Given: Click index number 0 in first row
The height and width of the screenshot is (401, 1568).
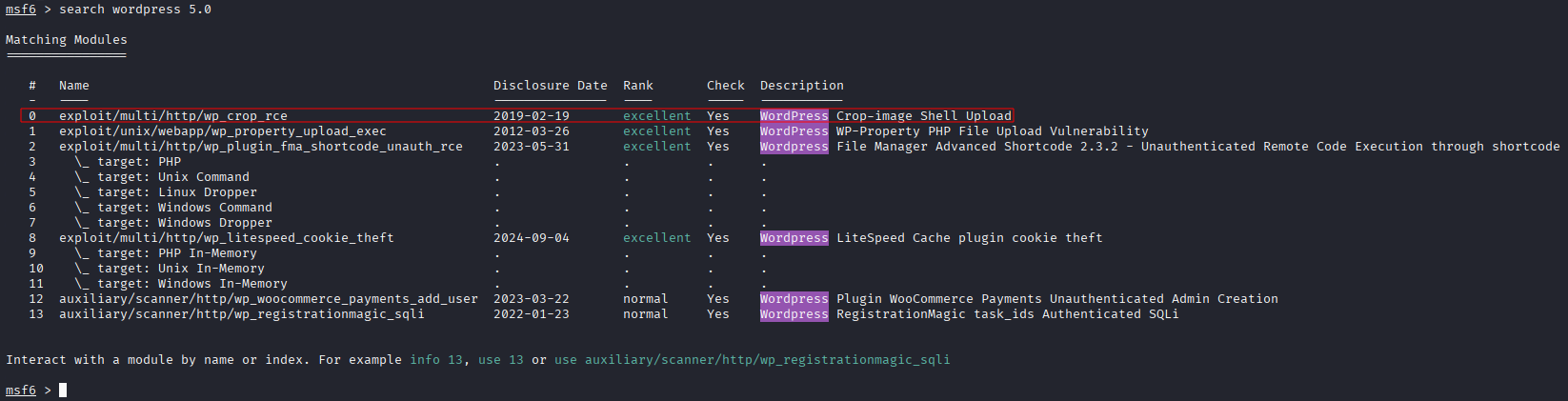Looking at the screenshot, I should click(32, 116).
